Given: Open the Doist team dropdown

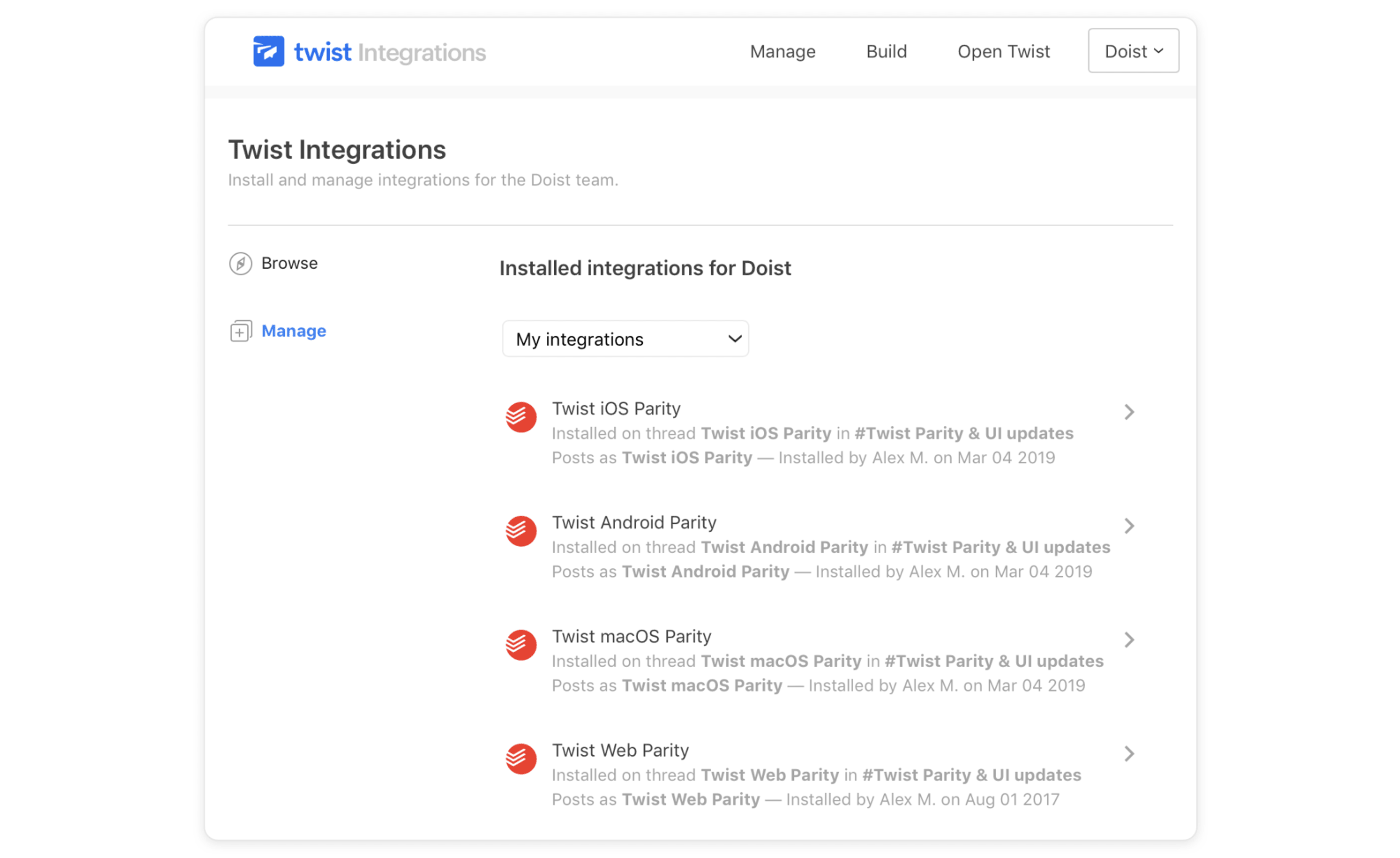Looking at the screenshot, I should pos(1134,51).
